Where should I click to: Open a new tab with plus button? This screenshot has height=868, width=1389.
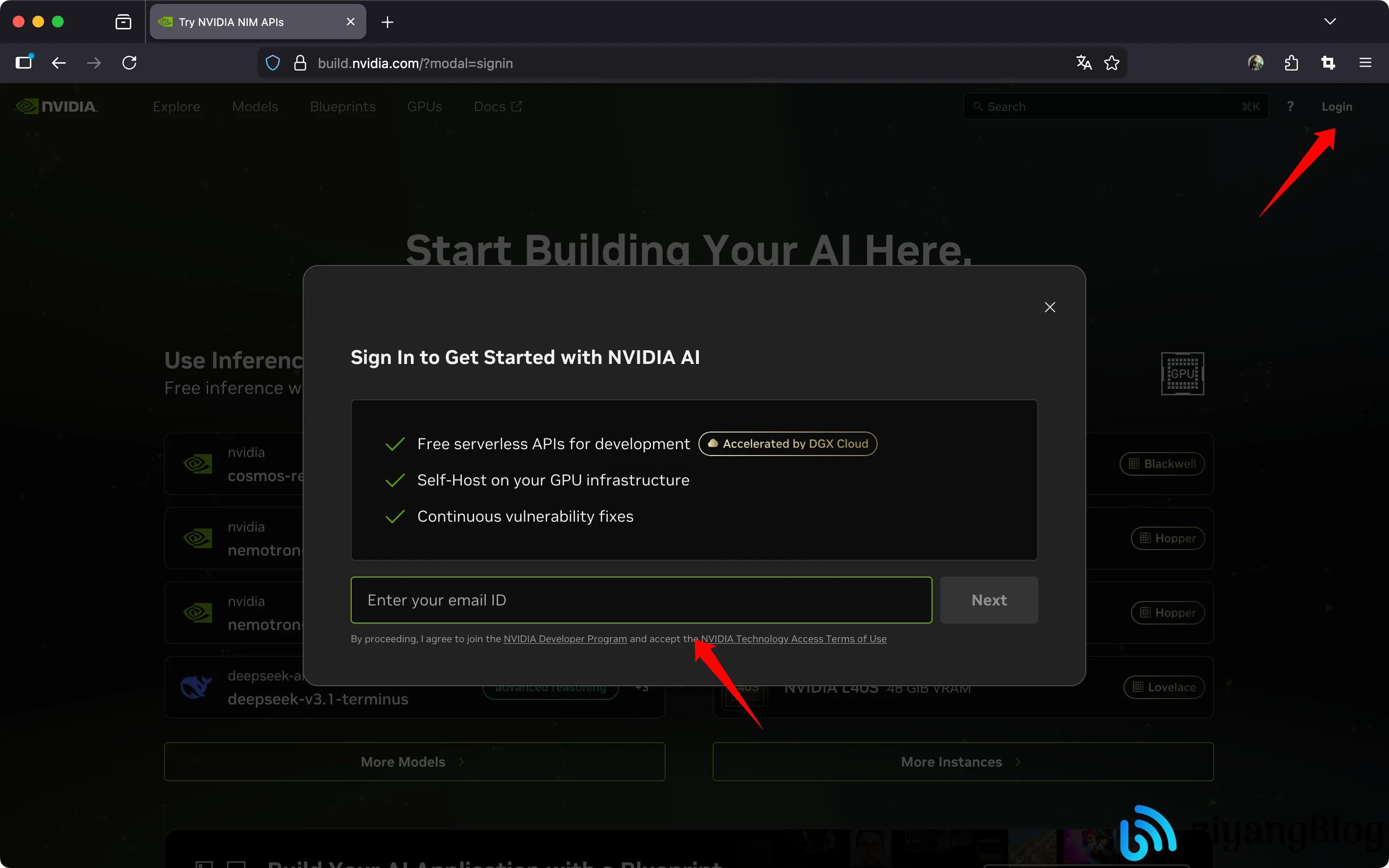pyautogui.click(x=387, y=22)
